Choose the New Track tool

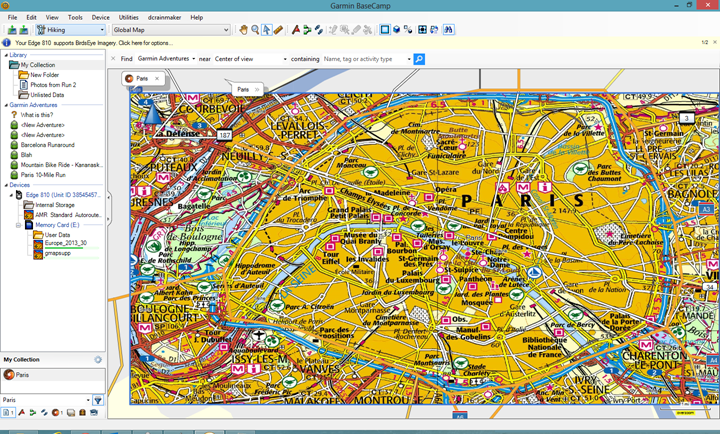pyautogui.click(x=319, y=30)
